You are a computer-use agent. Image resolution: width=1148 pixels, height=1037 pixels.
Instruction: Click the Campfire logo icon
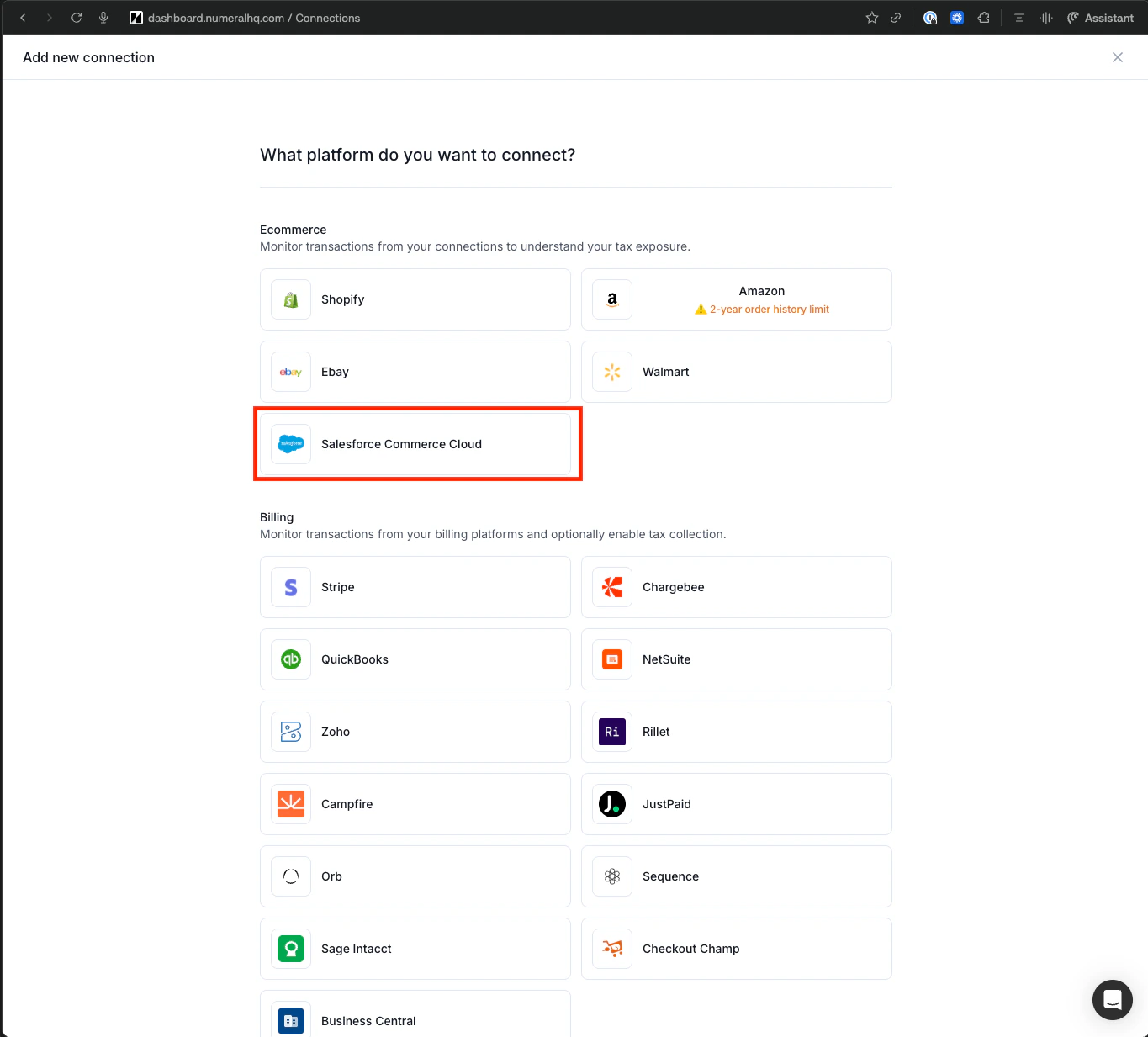[291, 804]
